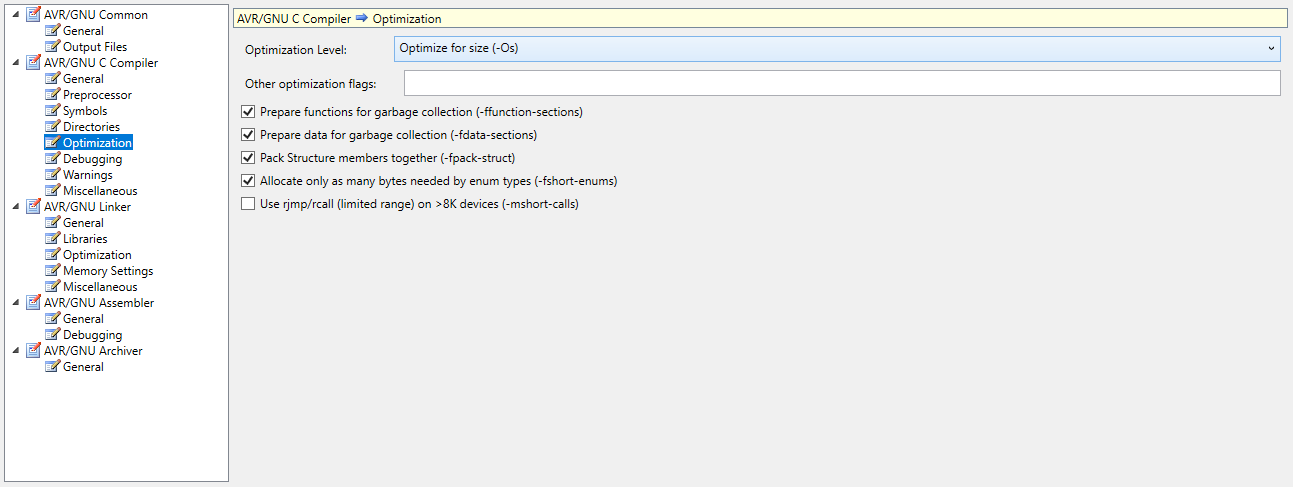
Task: Click the AVR/GNU Archiver category icon
Action: click(x=33, y=350)
